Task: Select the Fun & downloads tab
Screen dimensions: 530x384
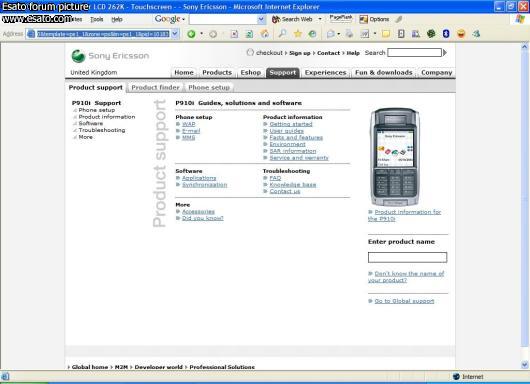Action: [384, 72]
